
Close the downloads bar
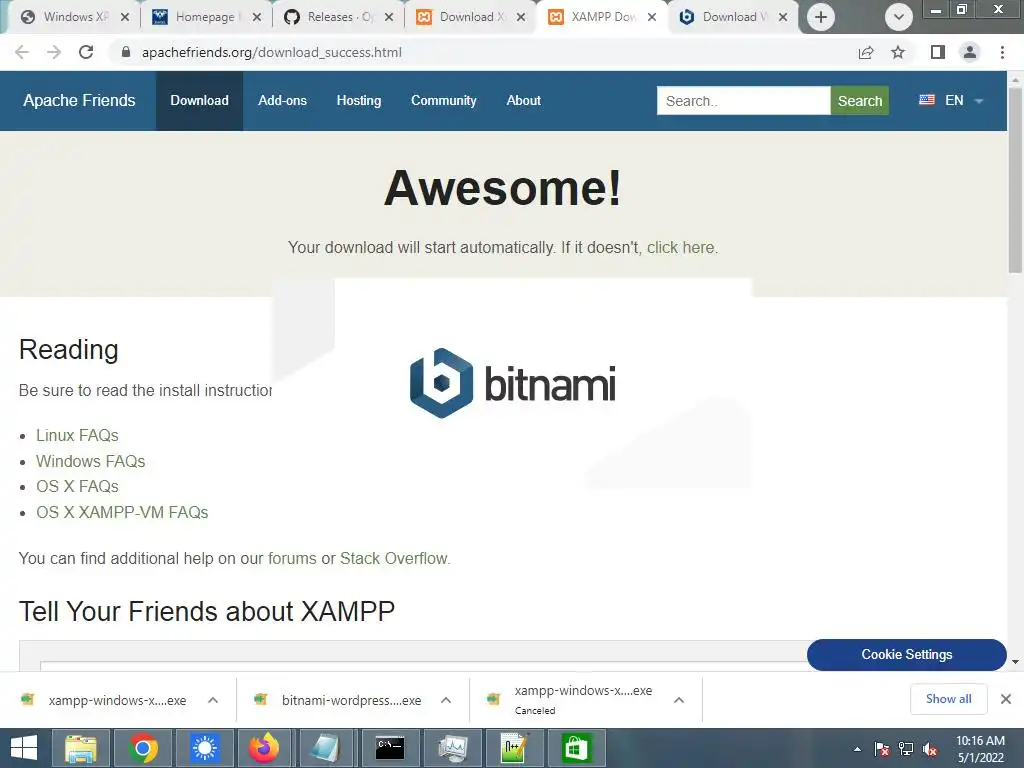1006,699
